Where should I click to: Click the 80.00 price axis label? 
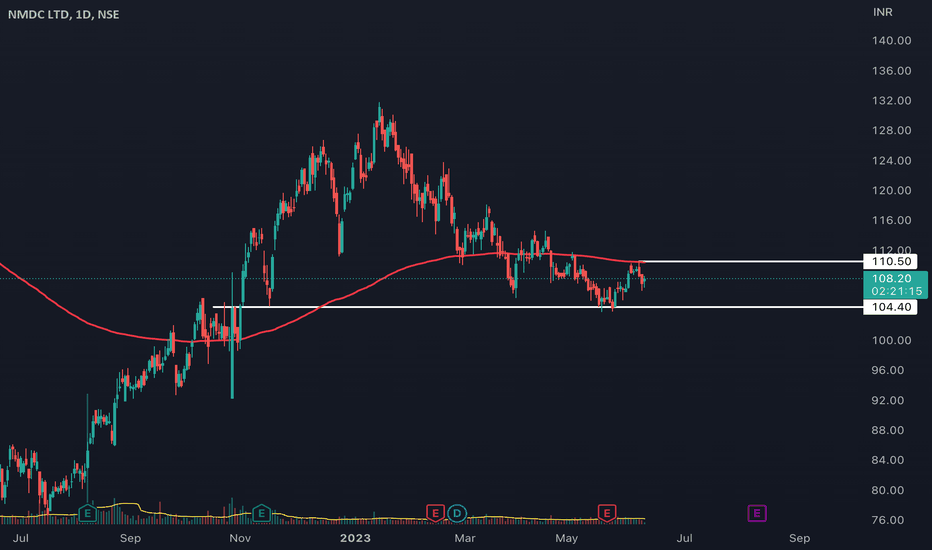(x=888, y=490)
